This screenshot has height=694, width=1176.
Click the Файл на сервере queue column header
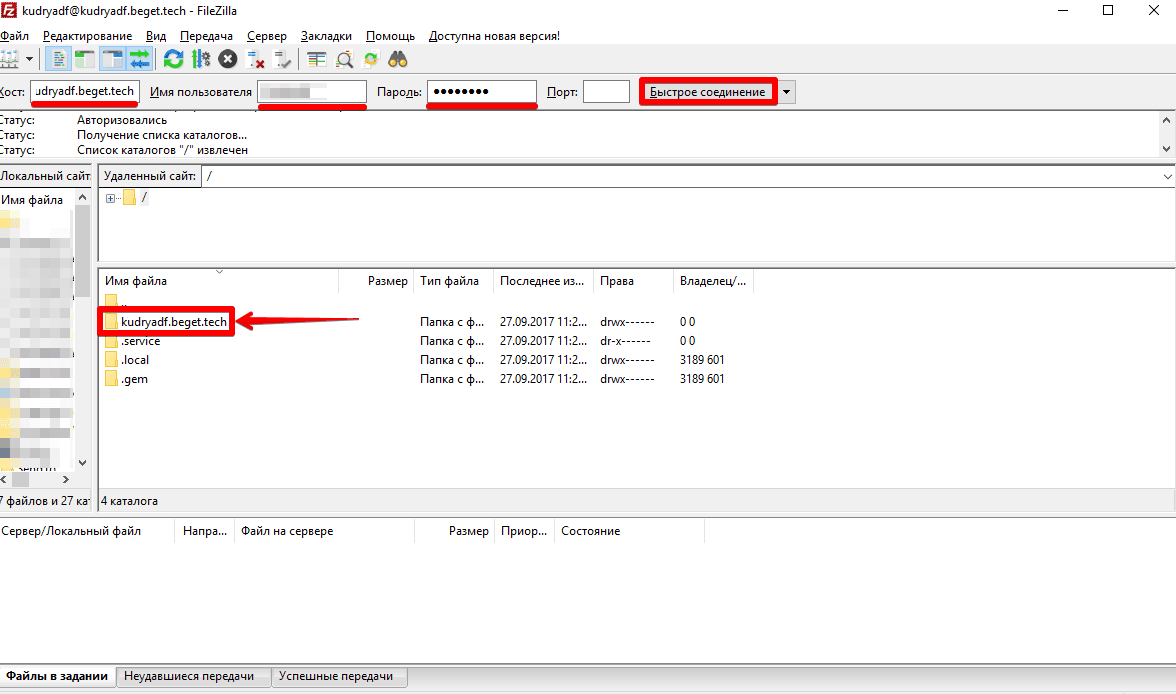(x=324, y=531)
